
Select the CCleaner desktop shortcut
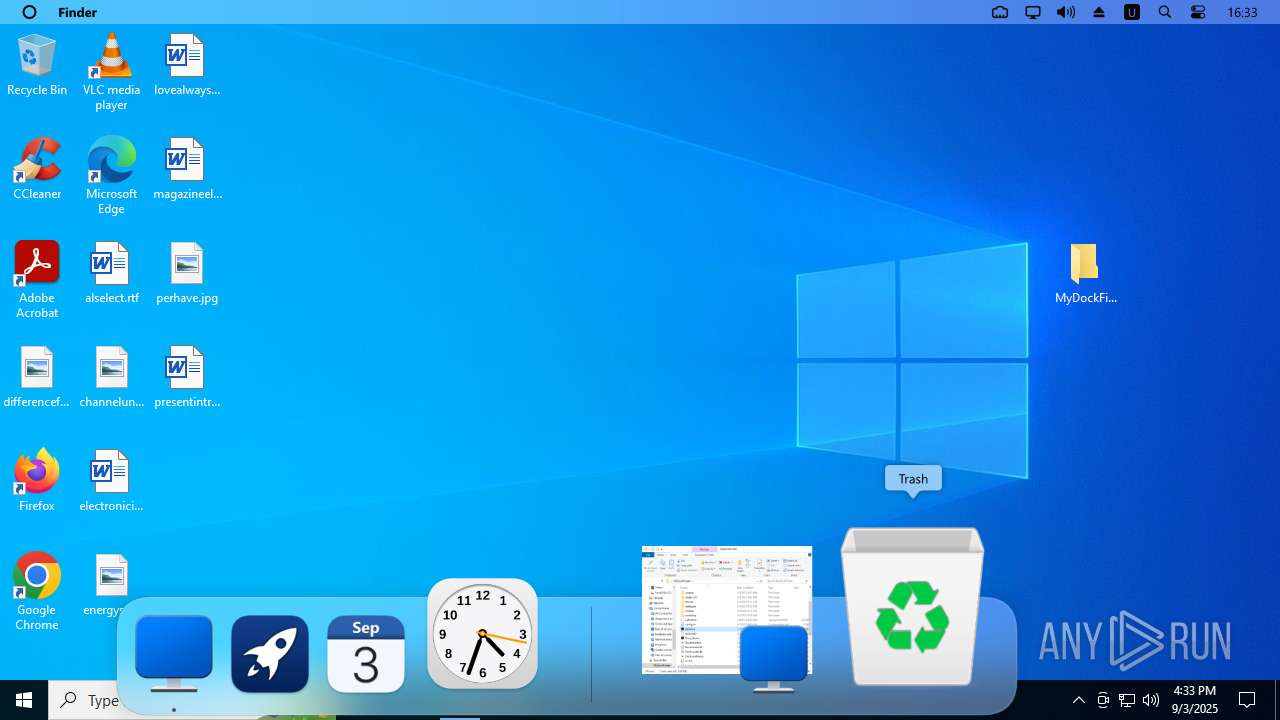[x=37, y=169]
